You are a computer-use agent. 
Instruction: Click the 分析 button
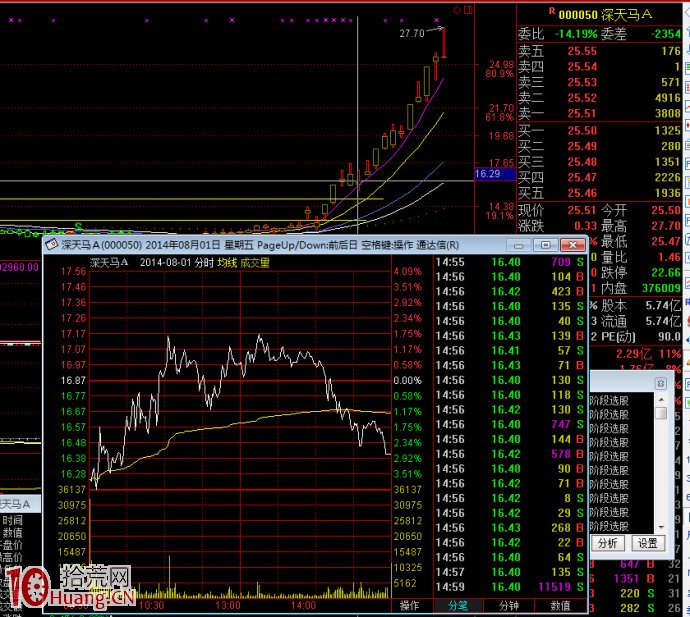(607, 544)
